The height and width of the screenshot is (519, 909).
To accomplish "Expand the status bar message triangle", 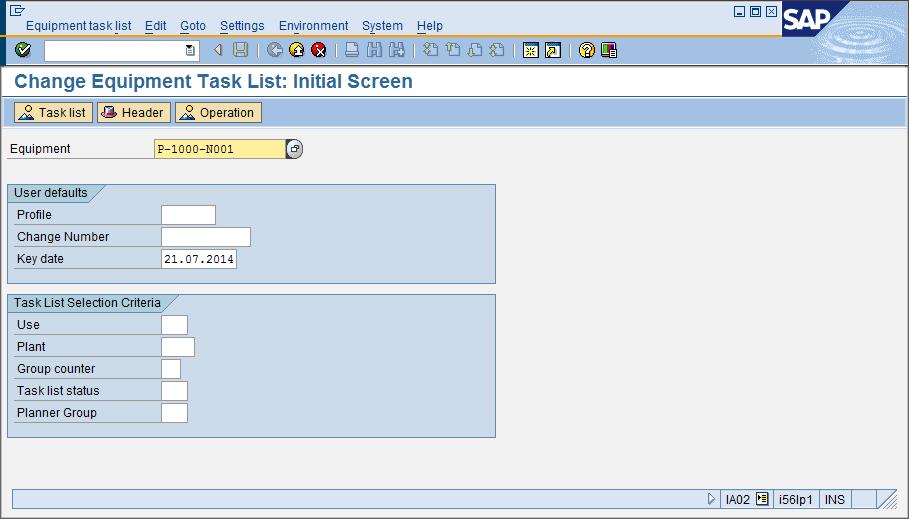I will click(711, 499).
